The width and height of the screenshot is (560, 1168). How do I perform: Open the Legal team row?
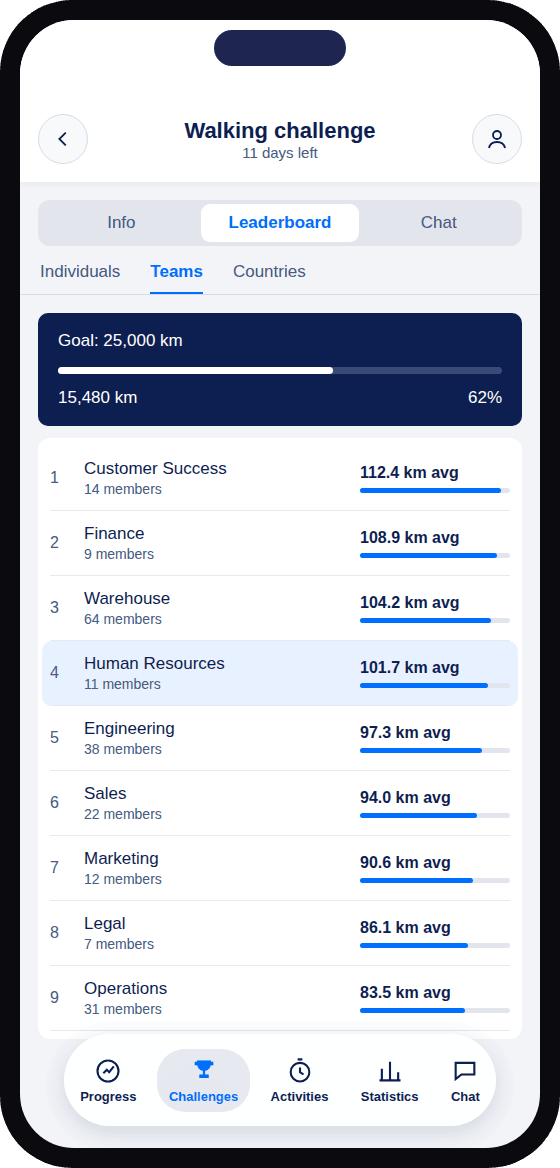click(x=280, y=933)
